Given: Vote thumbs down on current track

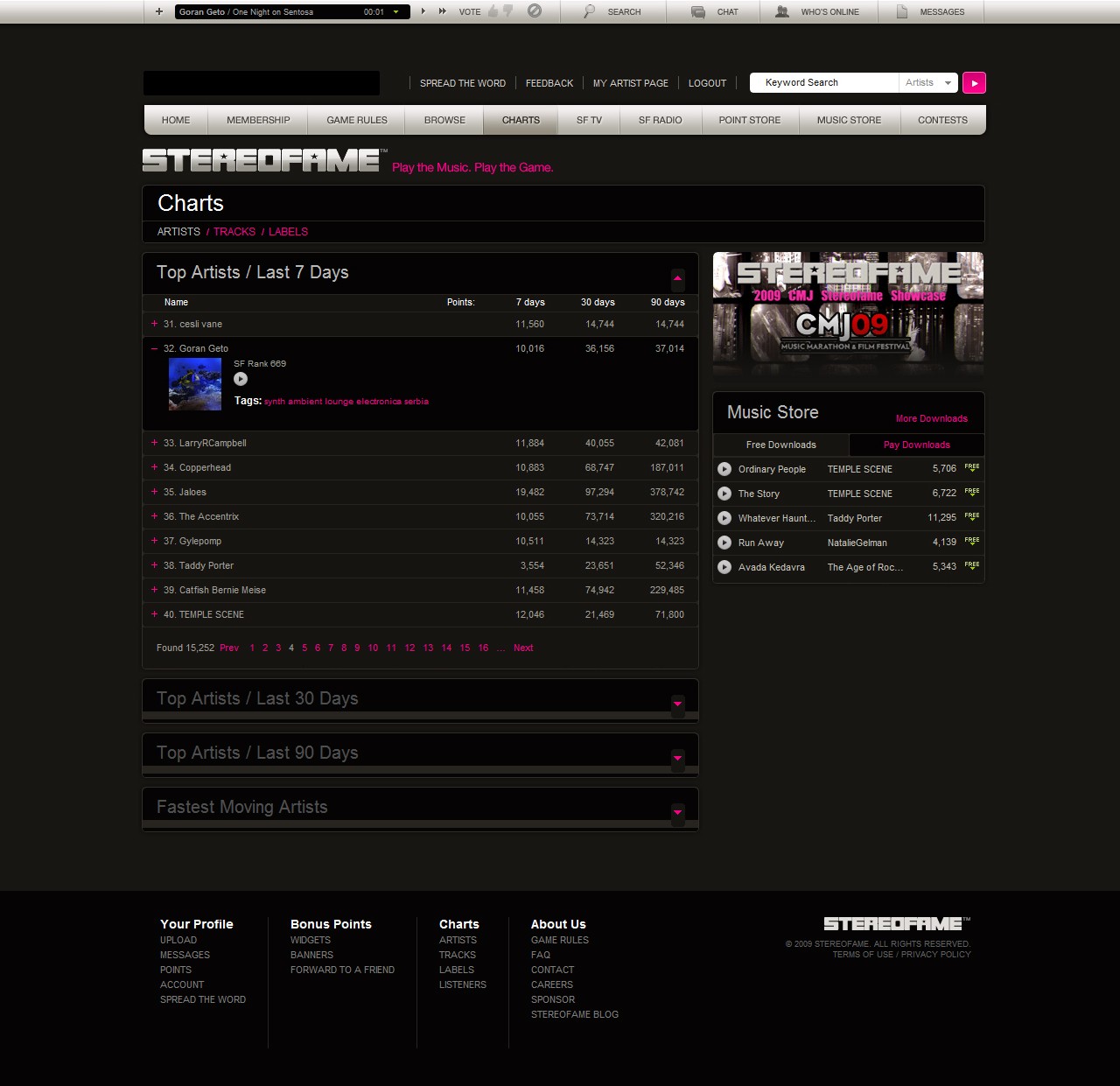Looking at the screenshot, I should coord(507,11).
